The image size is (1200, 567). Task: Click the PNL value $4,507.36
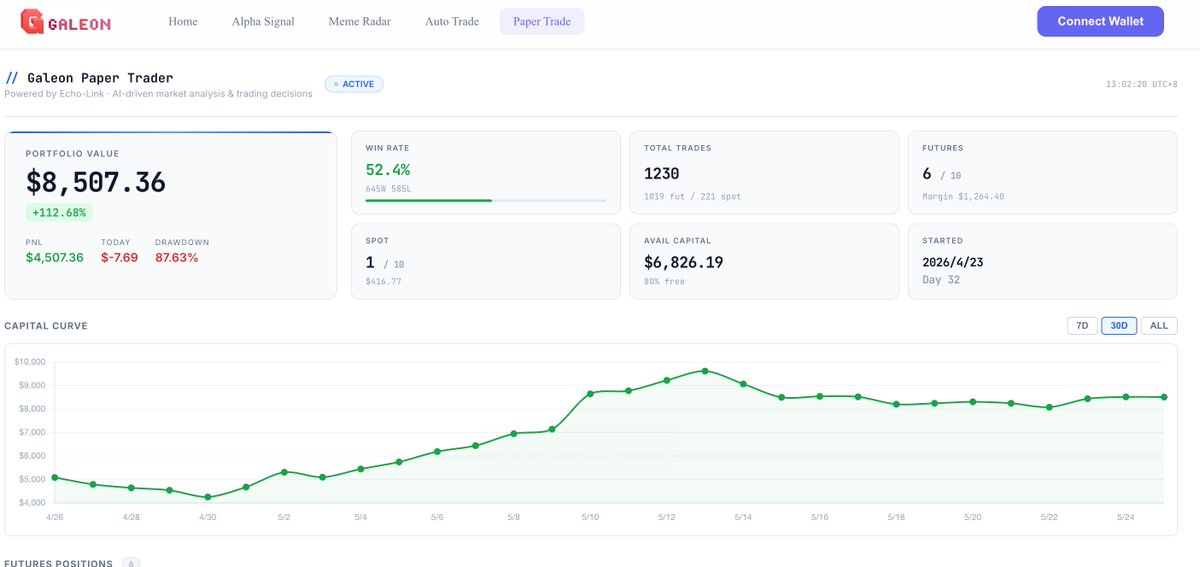click(x=55, y=257)
